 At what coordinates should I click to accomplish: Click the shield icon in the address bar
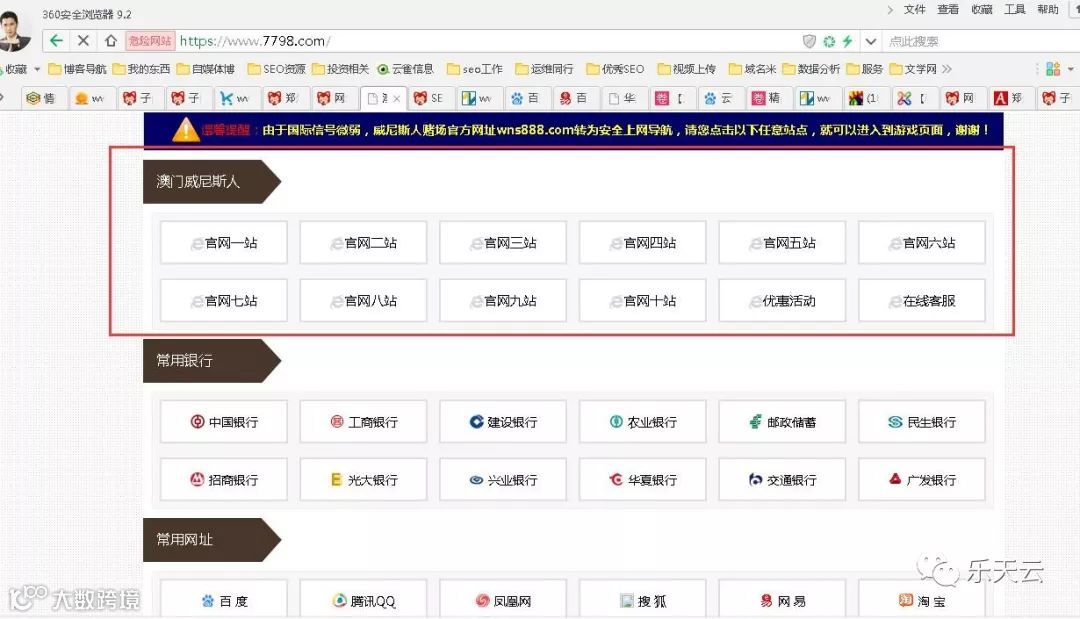click(809, 41)
